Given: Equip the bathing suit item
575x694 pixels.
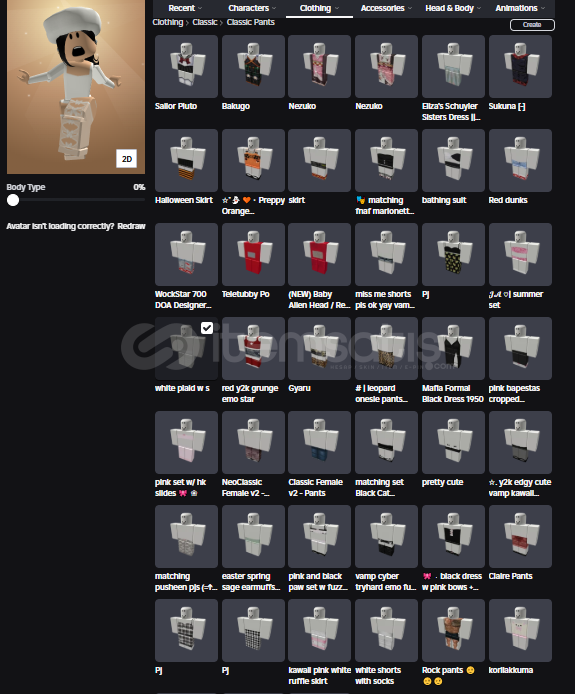Looking at the screenshot, I should [x=453, y=160].
